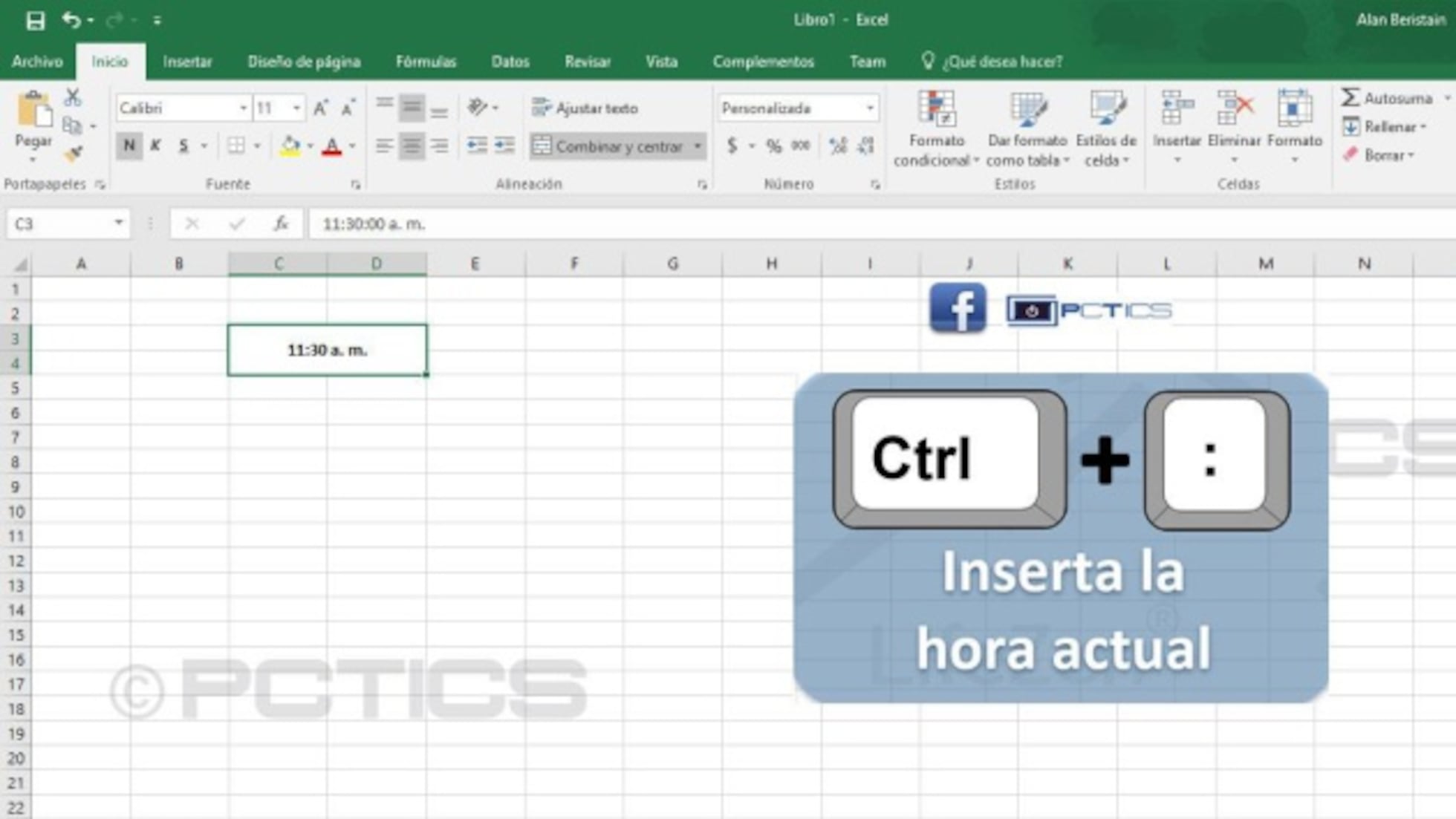Screen dimensions: 1456x819
Task: Decrease font size with small A icon
Action: pos(348,108)
